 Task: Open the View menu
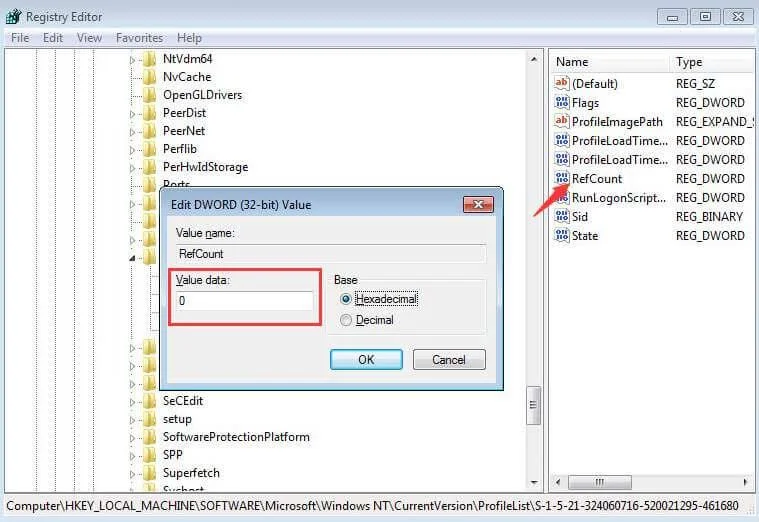point(89,38)
